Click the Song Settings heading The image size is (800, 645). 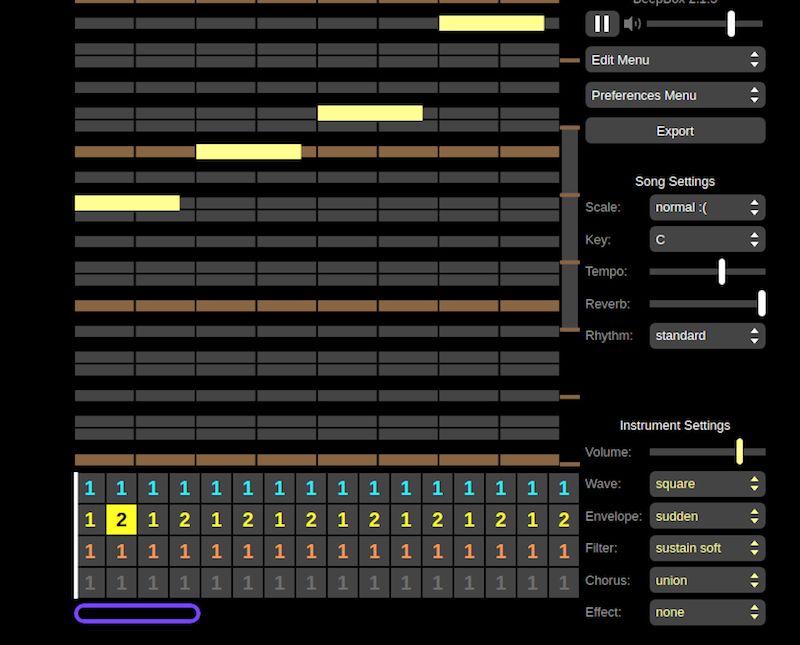tap(674, 182)
